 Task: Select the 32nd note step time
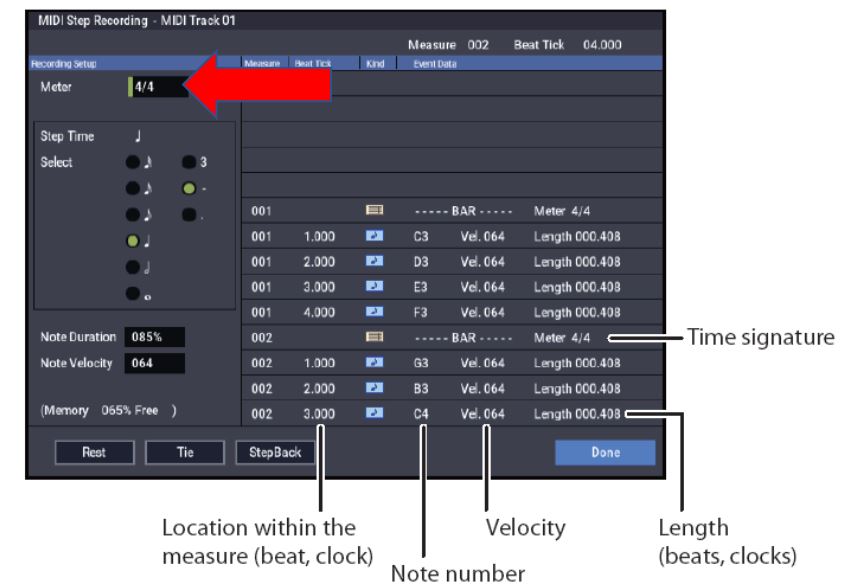[x=133, y=162]
